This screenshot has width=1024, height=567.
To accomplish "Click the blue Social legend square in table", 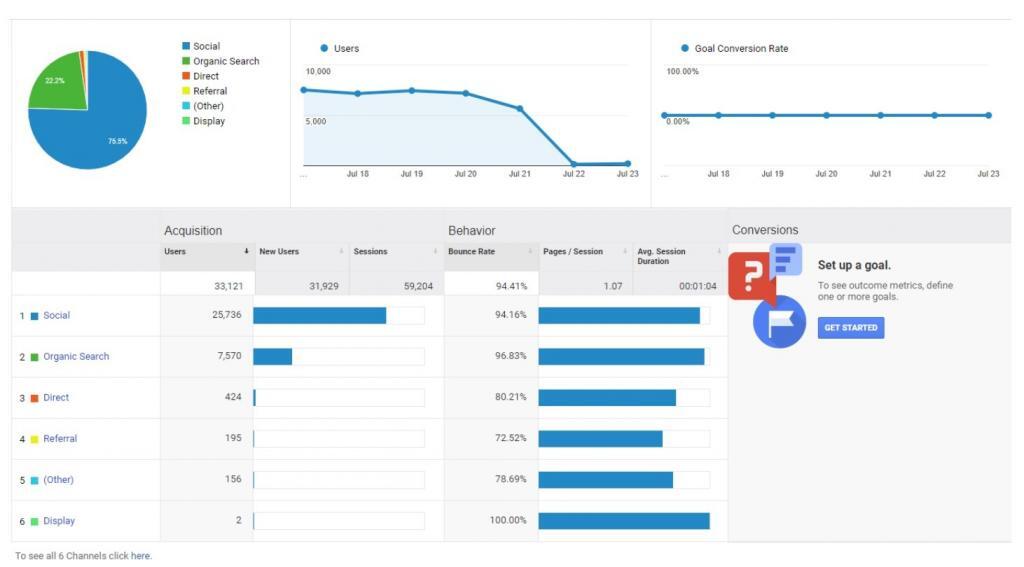I will [x=34, y=316].
